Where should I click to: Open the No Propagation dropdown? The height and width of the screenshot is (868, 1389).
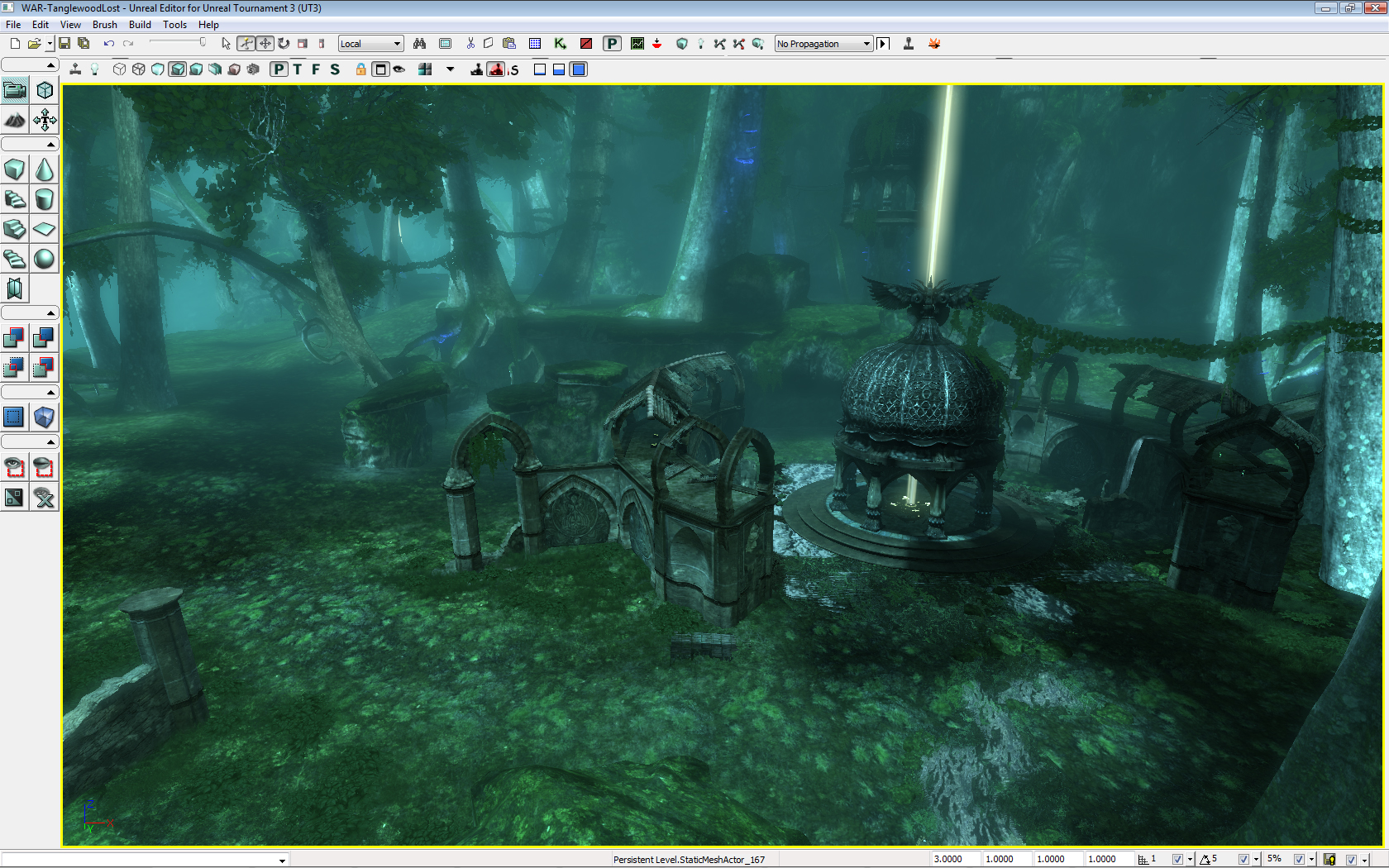coord(823,44)
